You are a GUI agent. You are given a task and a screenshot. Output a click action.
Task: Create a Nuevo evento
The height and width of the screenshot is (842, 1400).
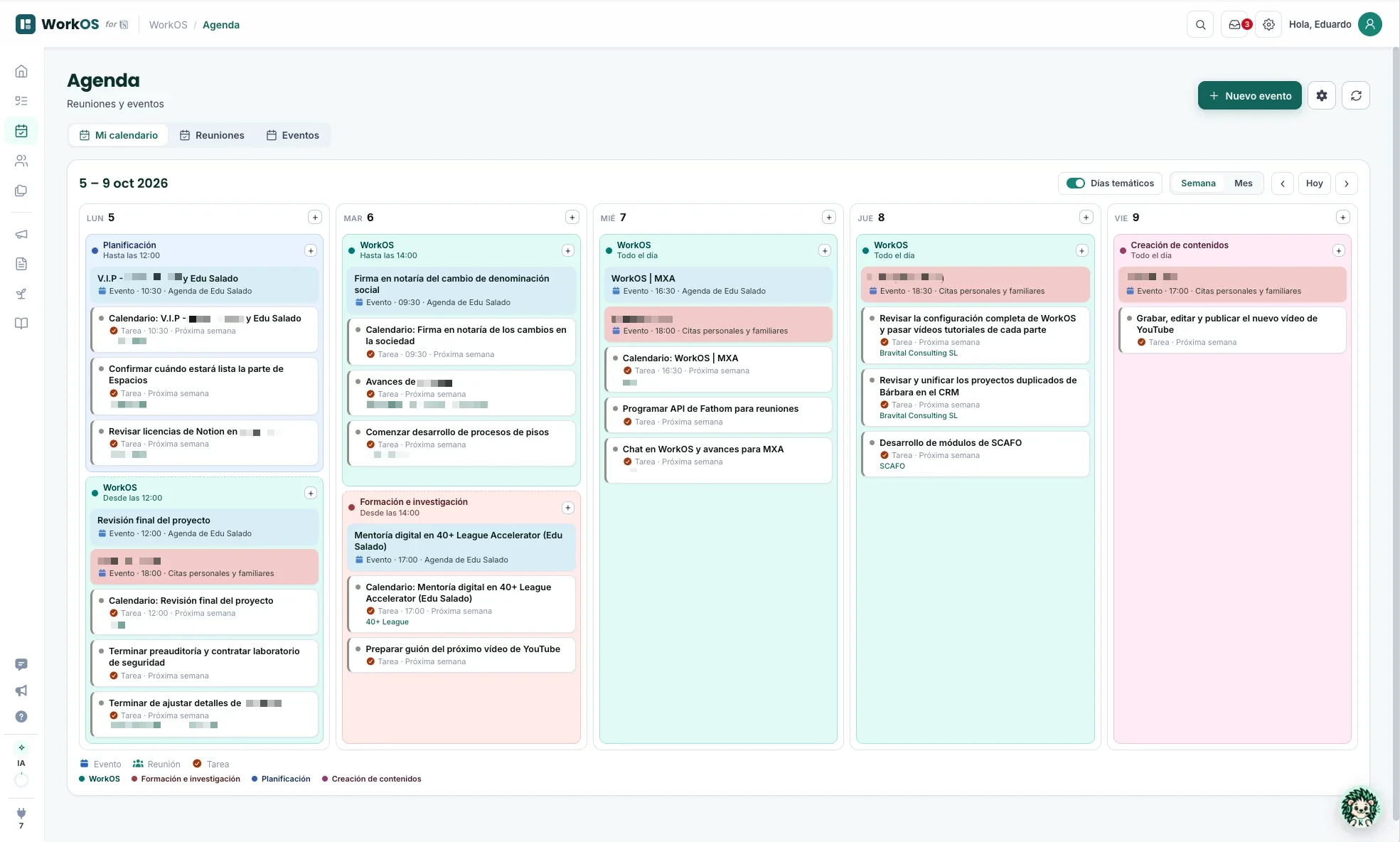[x=1250, y=95]
